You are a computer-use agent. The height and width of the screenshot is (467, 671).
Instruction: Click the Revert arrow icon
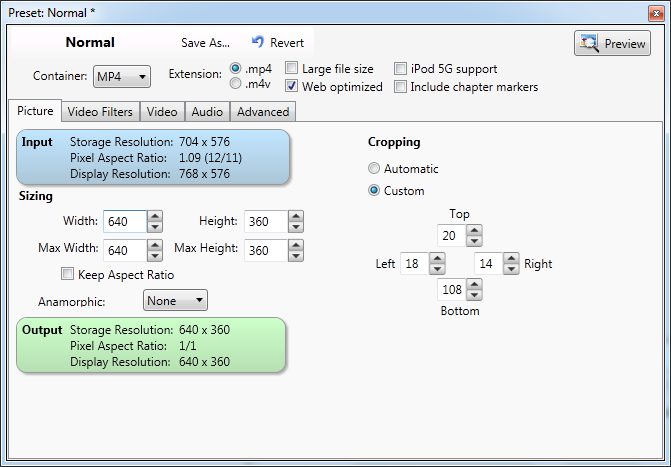[258, 42]
